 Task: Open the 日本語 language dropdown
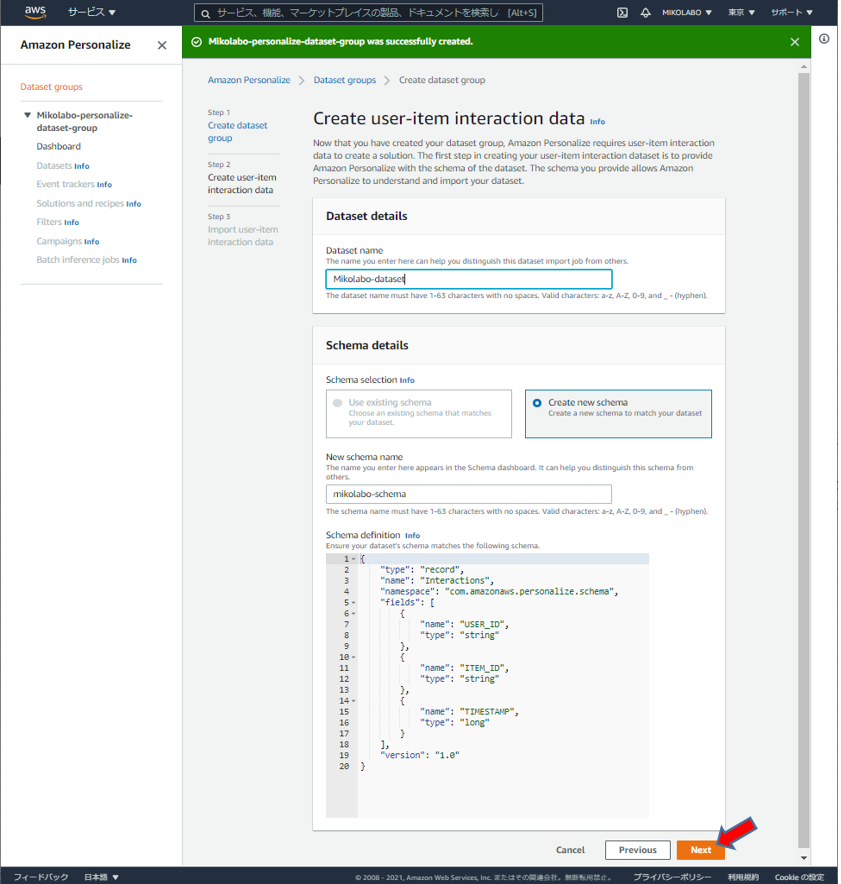tap(102, 877)
